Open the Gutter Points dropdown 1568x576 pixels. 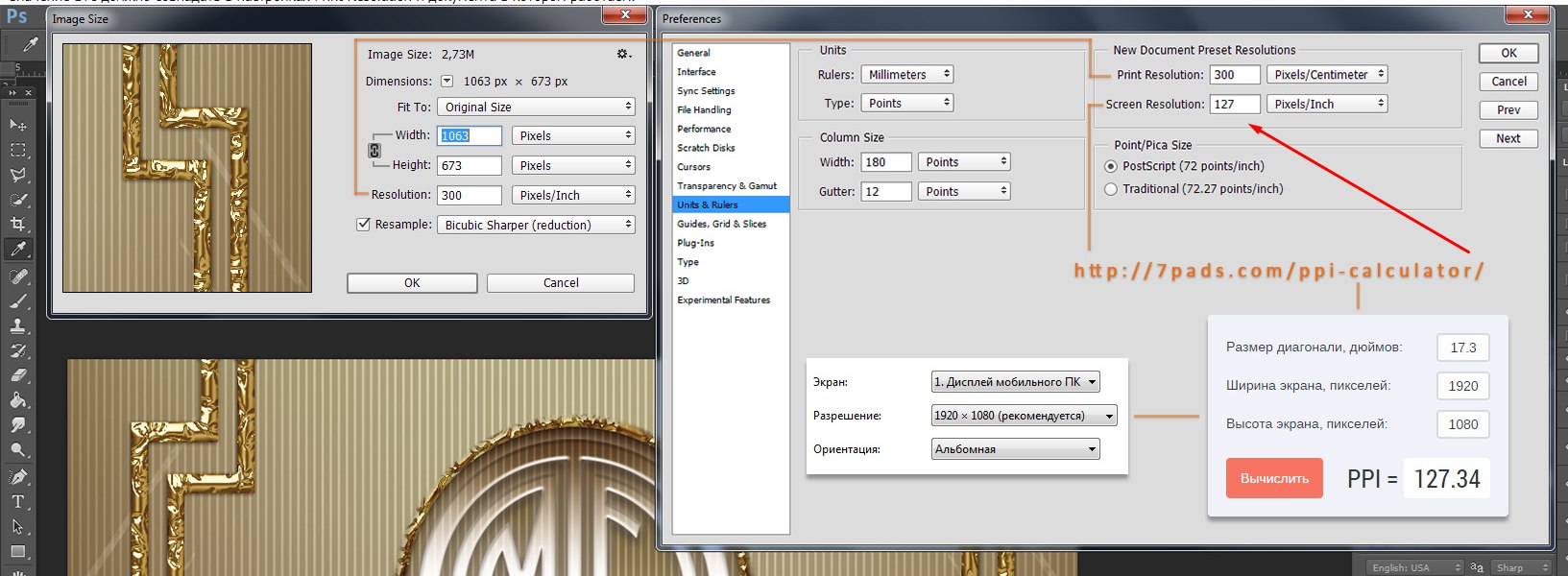pyautogui.click(x=964, y=191)
